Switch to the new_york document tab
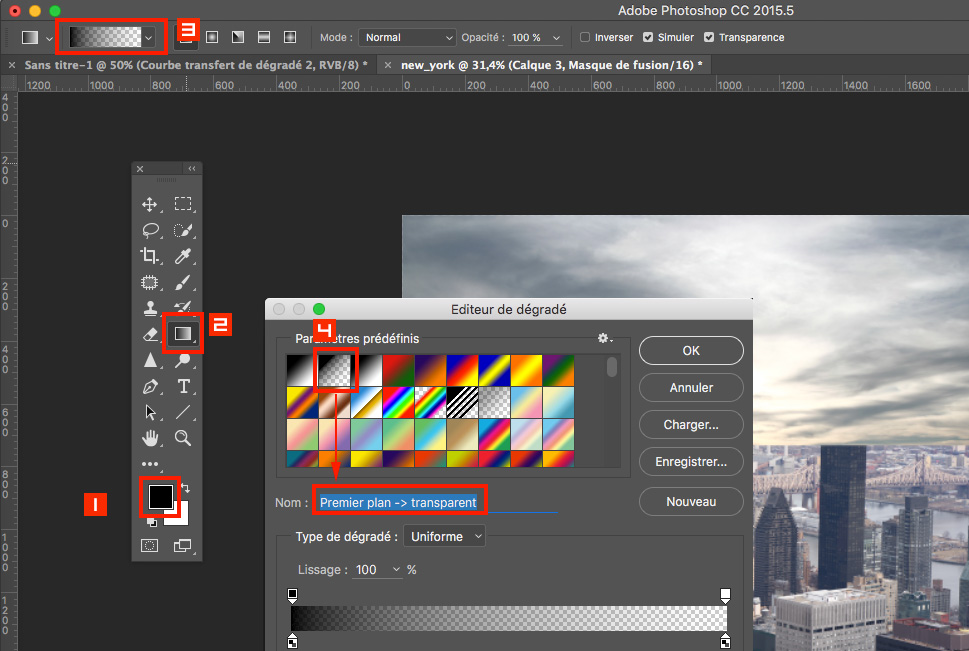The width and height of the screenshot is (969, 651). tap(551, 64)
